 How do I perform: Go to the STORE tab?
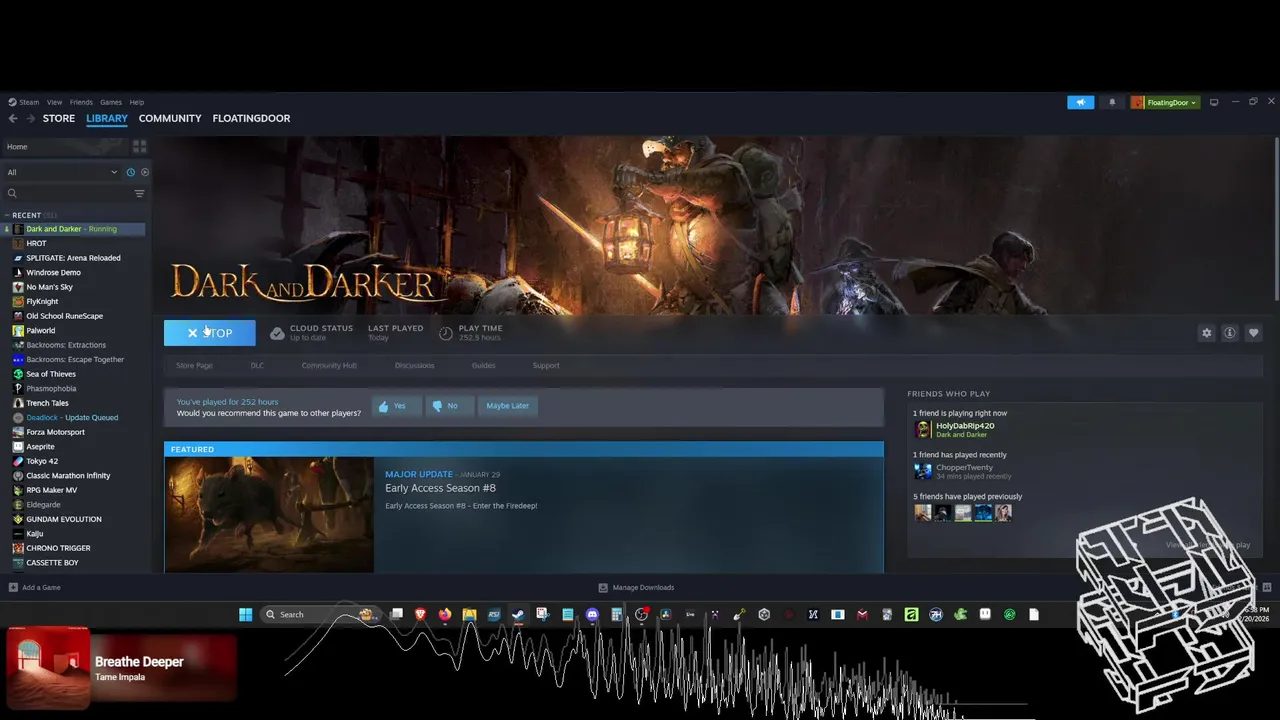click(59, 118)
